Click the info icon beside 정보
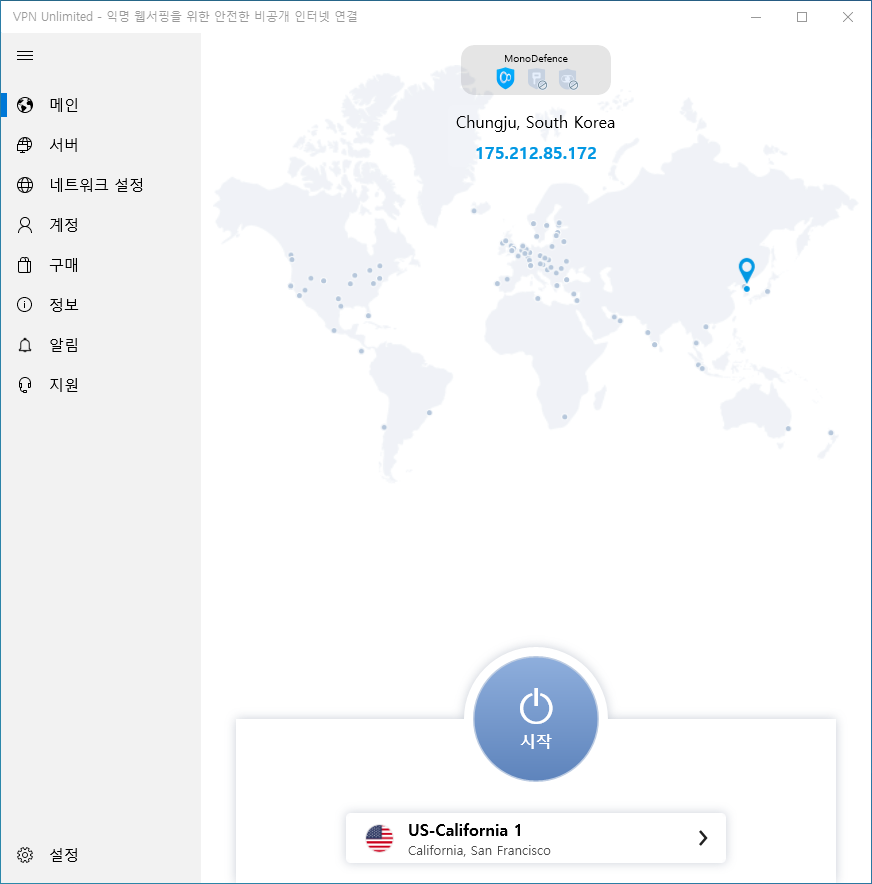Viewport: 872px width, 884px height. (x=25, y=305)
